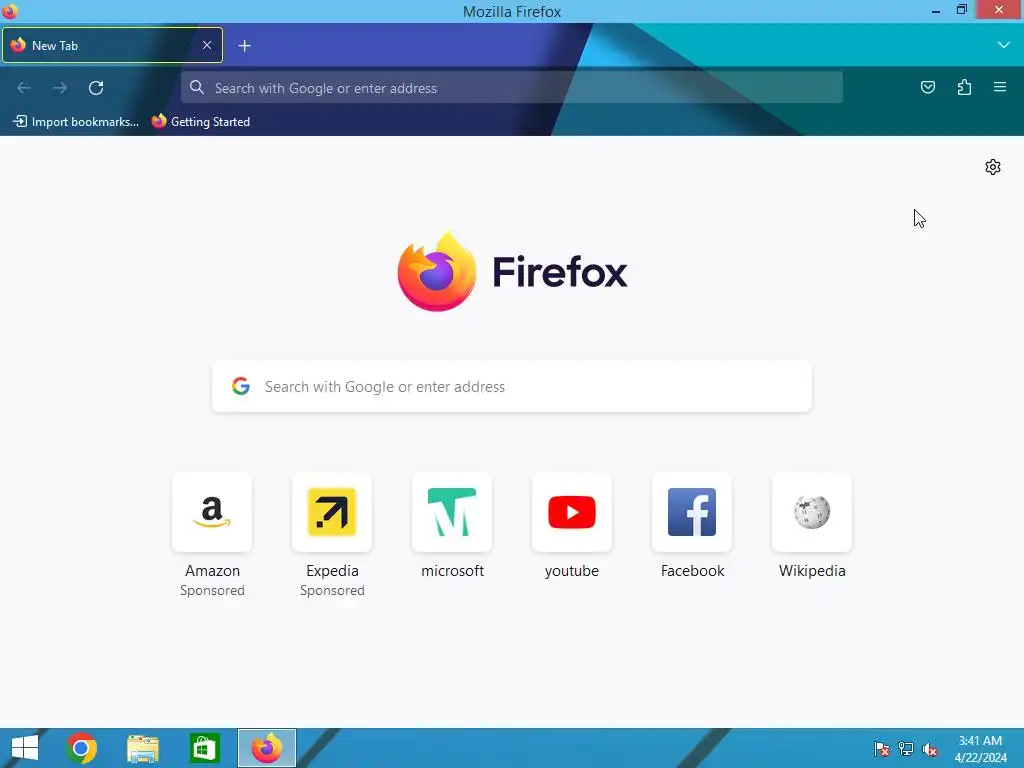Open network status tray icon
The height and width of the screenshot is (768, 1024).
[906, 748]
